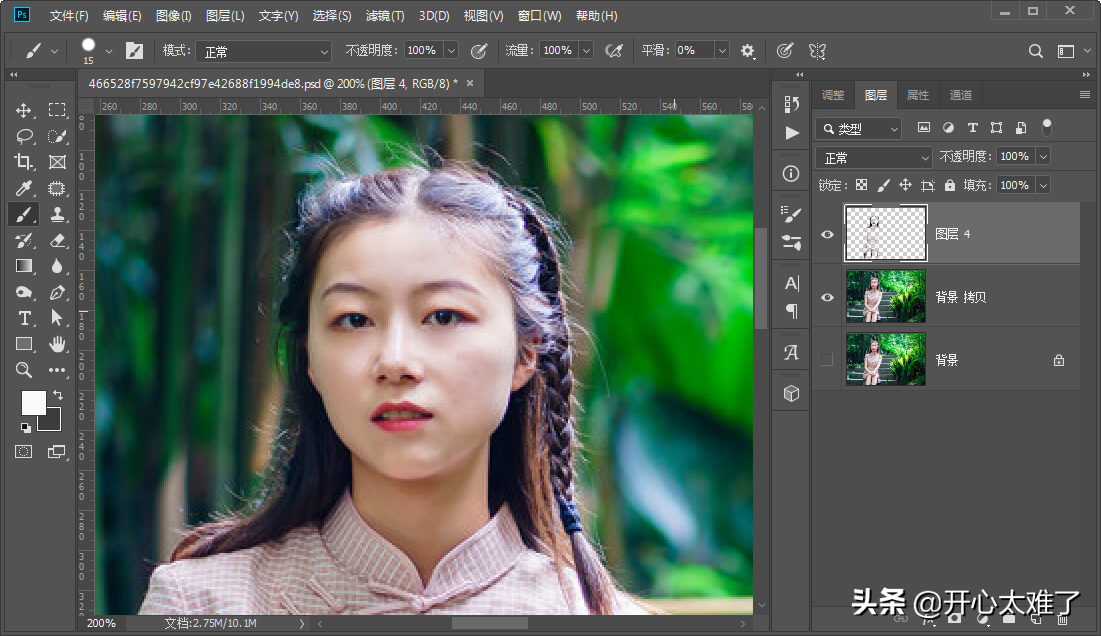
Task: Select the Zoom tool in toolbar
Action: click(24, 370)
